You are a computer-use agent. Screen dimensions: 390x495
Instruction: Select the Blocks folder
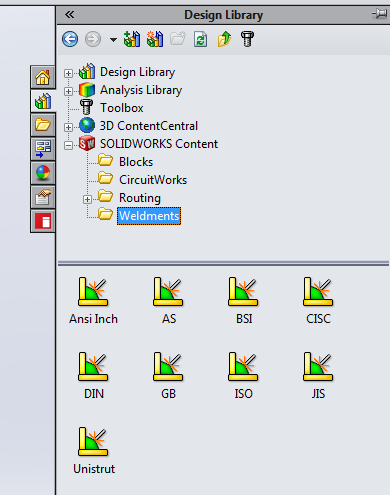[136, 162]
